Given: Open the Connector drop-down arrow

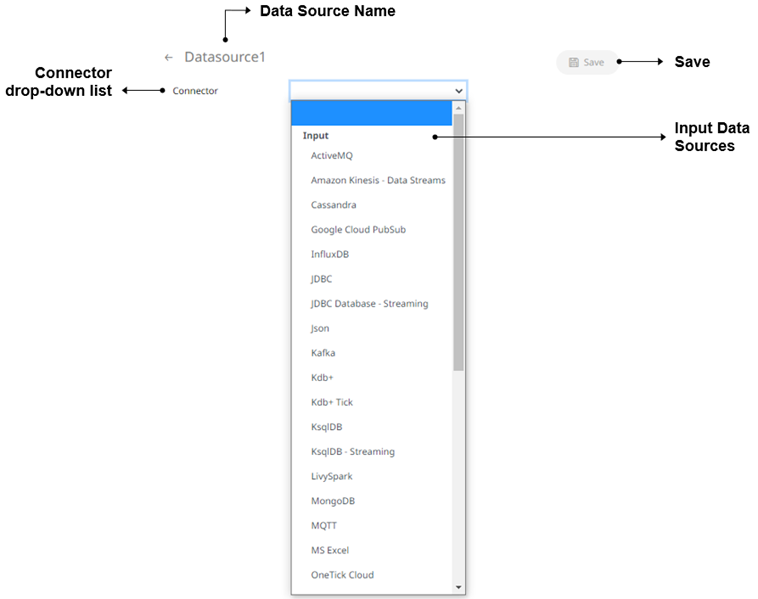Looking at the screenshot, I should pyautogui.click(x=459, y=91).
